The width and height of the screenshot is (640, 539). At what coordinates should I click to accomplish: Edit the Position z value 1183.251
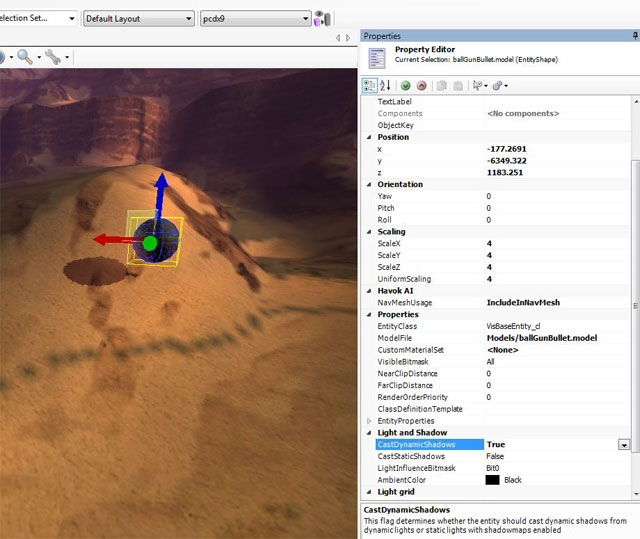(505, 173)
